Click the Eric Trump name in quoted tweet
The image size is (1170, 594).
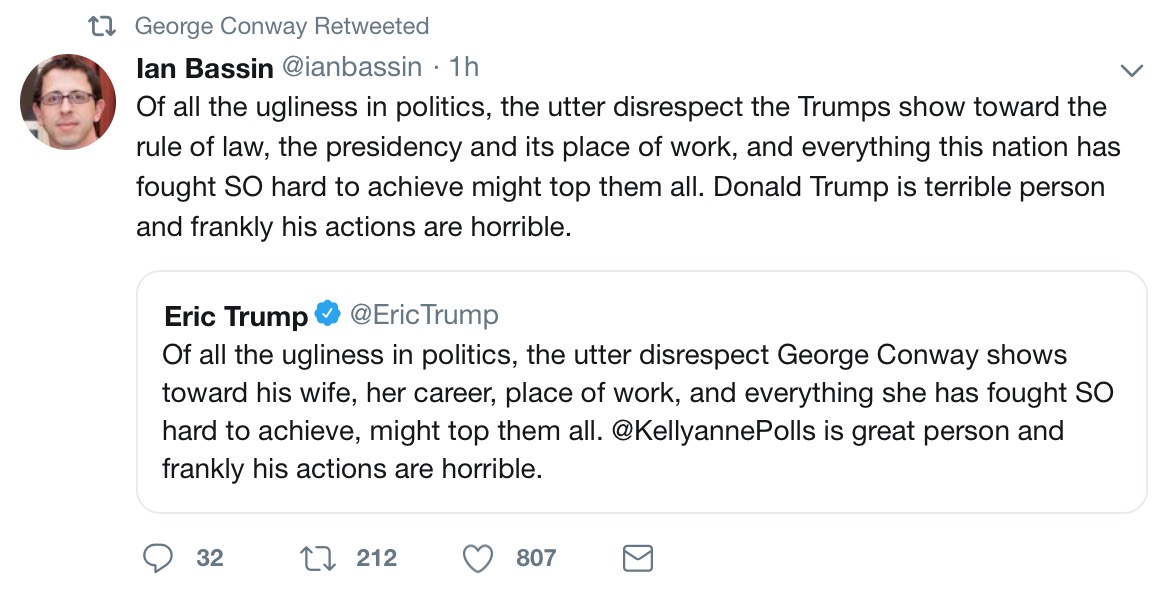click(x=236, y=316)
